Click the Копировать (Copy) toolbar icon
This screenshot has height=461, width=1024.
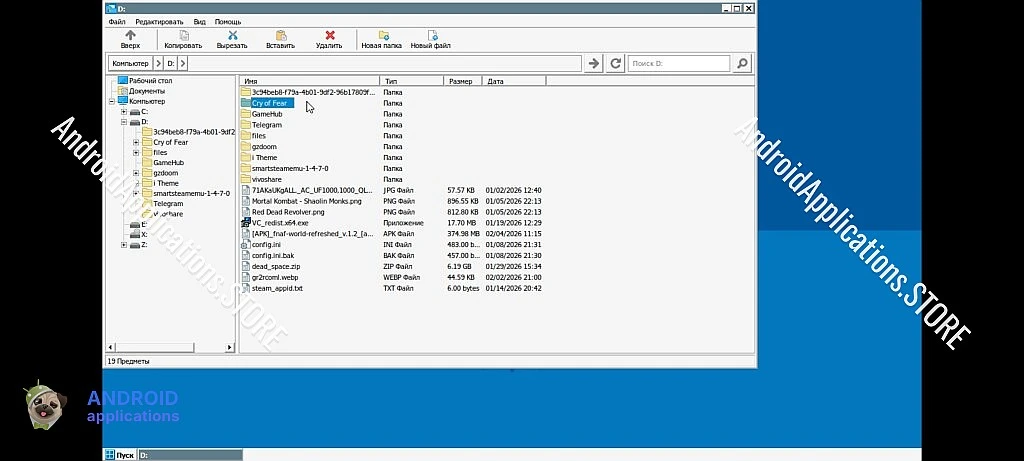183,36
